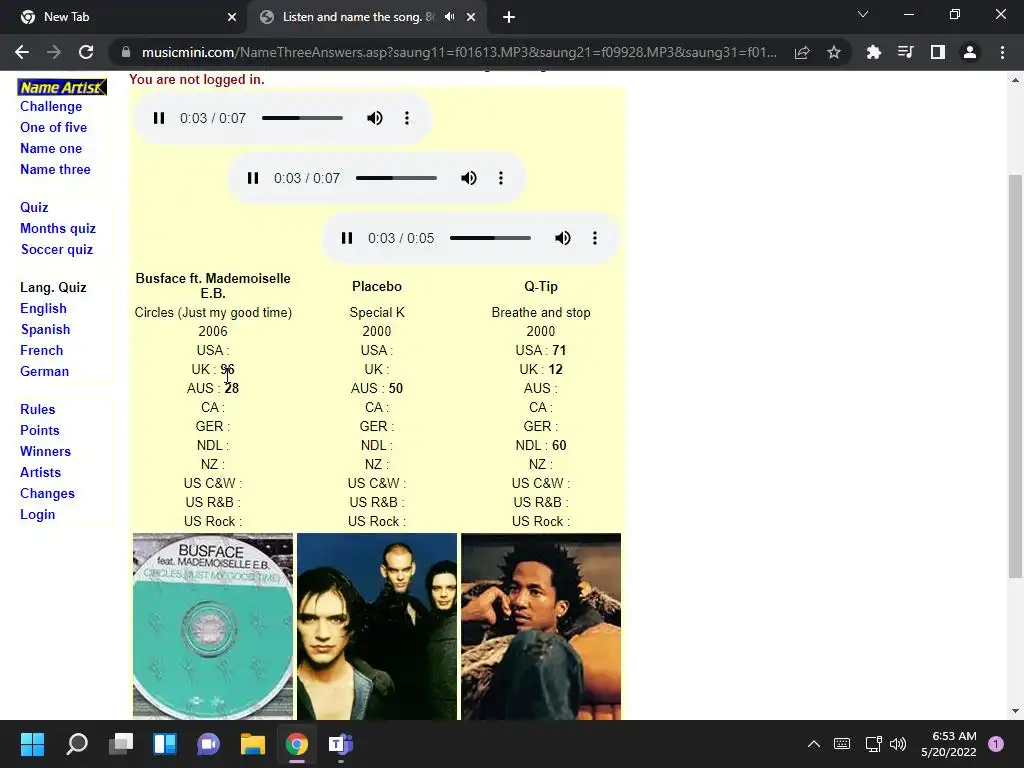Image resolution: width=1024 pixels, height=768 pixels.
Task: View site security lock info
Action: 126,52
